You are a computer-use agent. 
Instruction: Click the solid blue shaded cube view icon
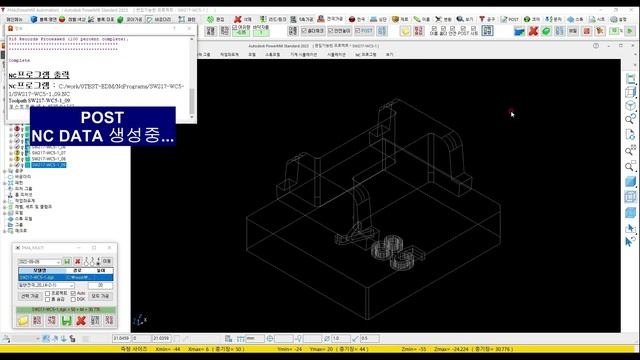(631, 182)
